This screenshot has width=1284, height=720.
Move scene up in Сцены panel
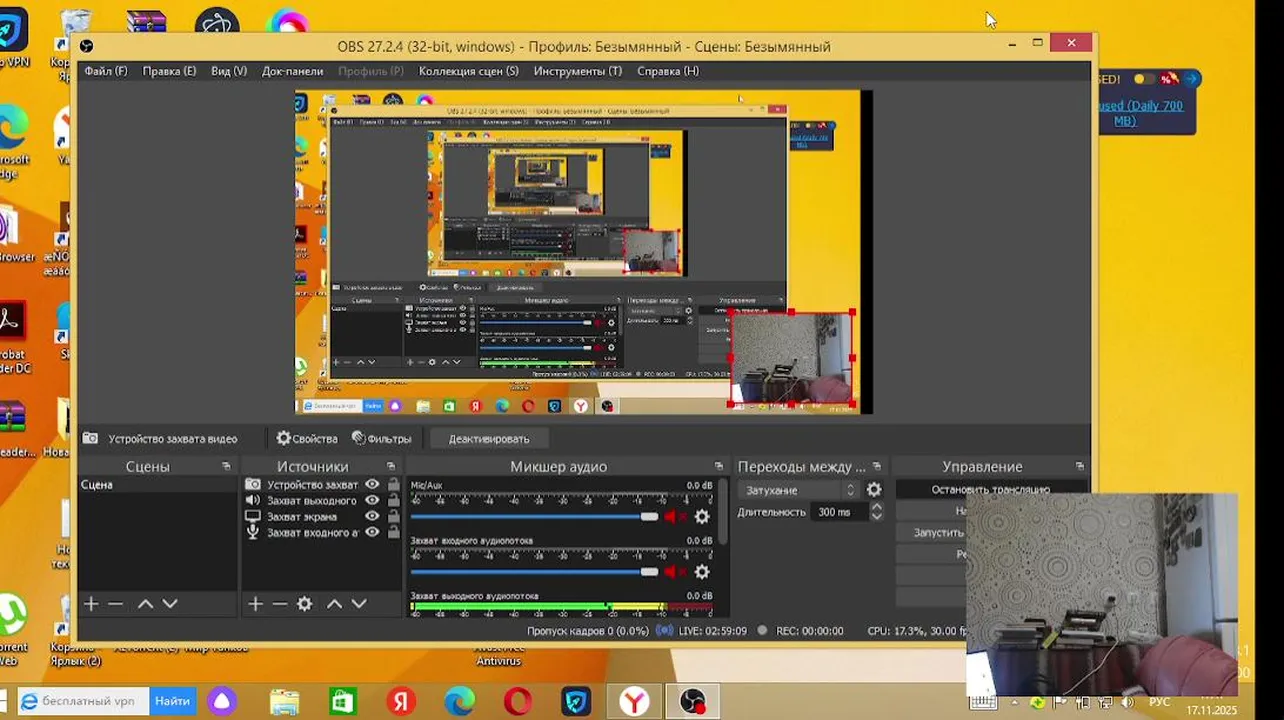pyautogui.click(x=145, y=604)
